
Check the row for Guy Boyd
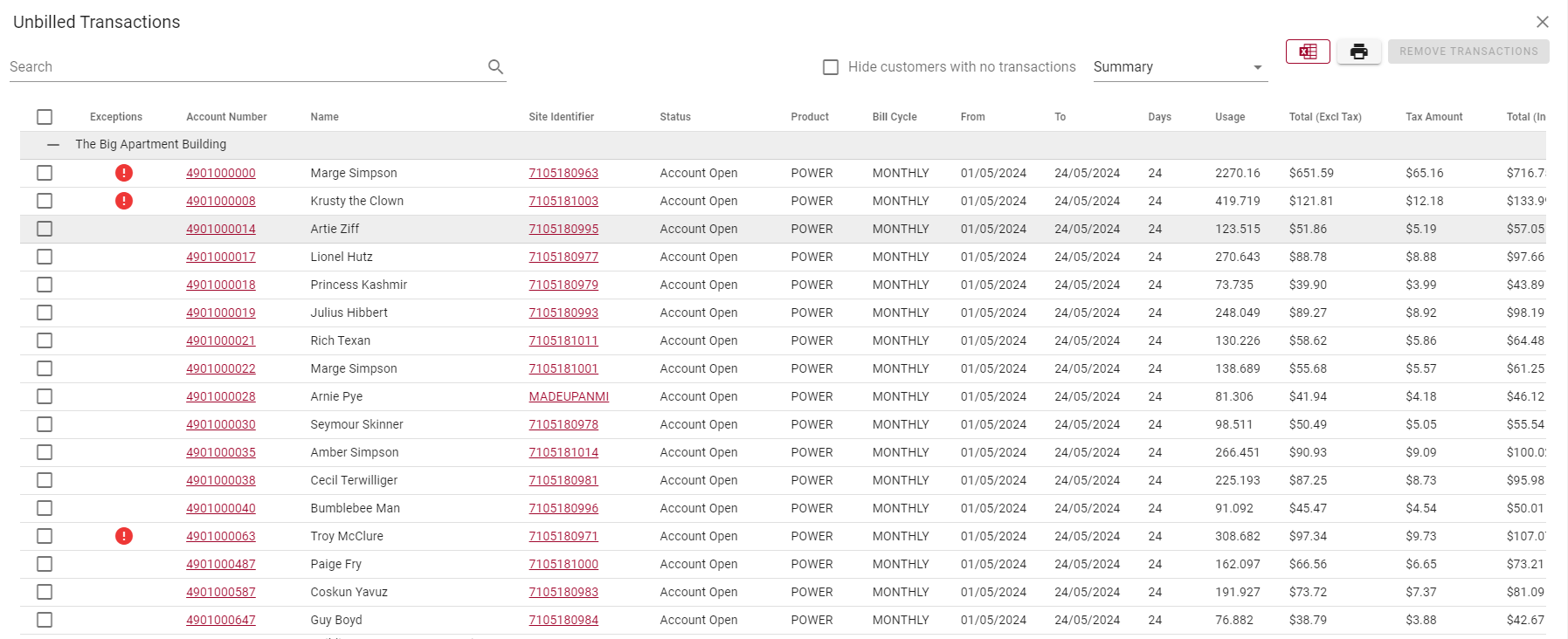click(x=45, y=620)
